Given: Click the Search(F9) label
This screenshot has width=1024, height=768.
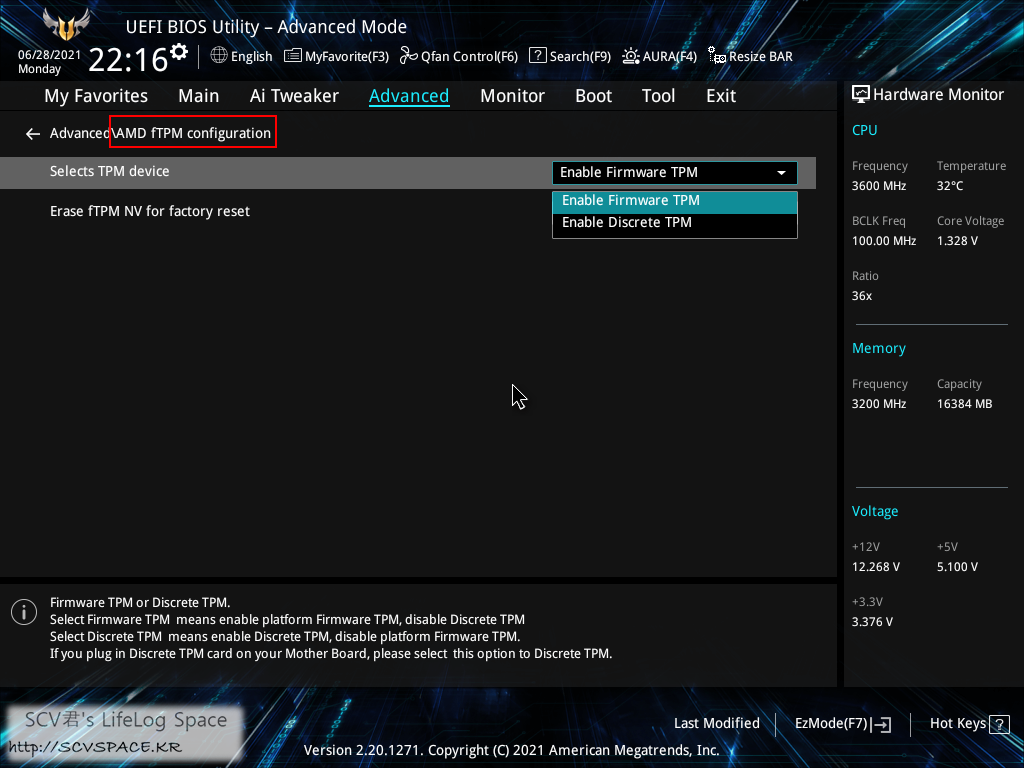Looking at the screenshot, I should [x=580, y=57].
